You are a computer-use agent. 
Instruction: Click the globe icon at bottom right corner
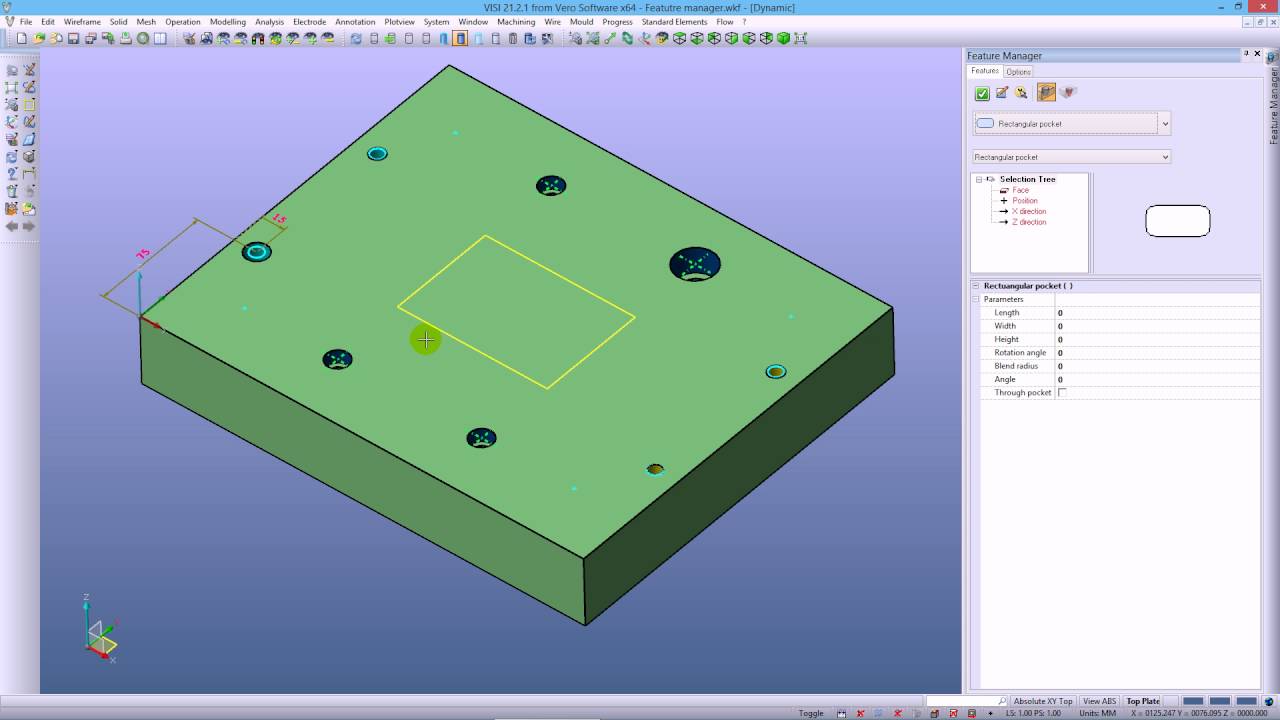pyautogui.click(x=1271, y=701)
